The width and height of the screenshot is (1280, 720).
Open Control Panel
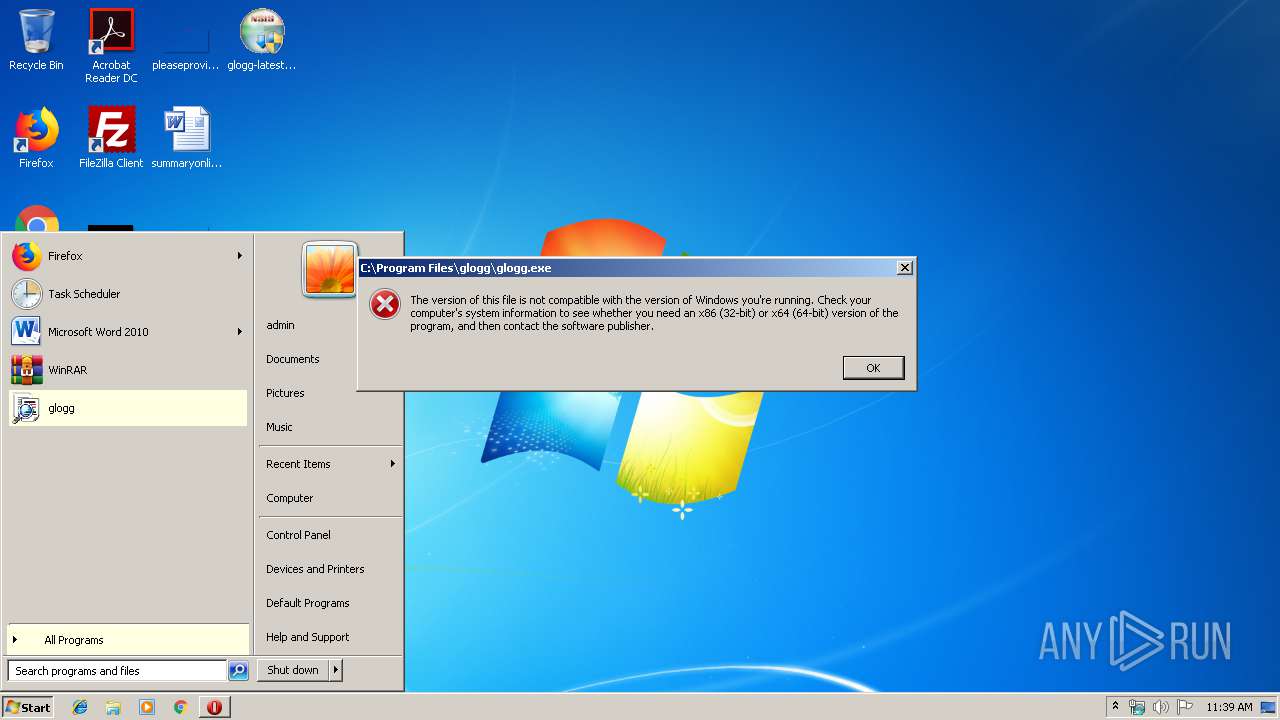(x=298, y=535)
